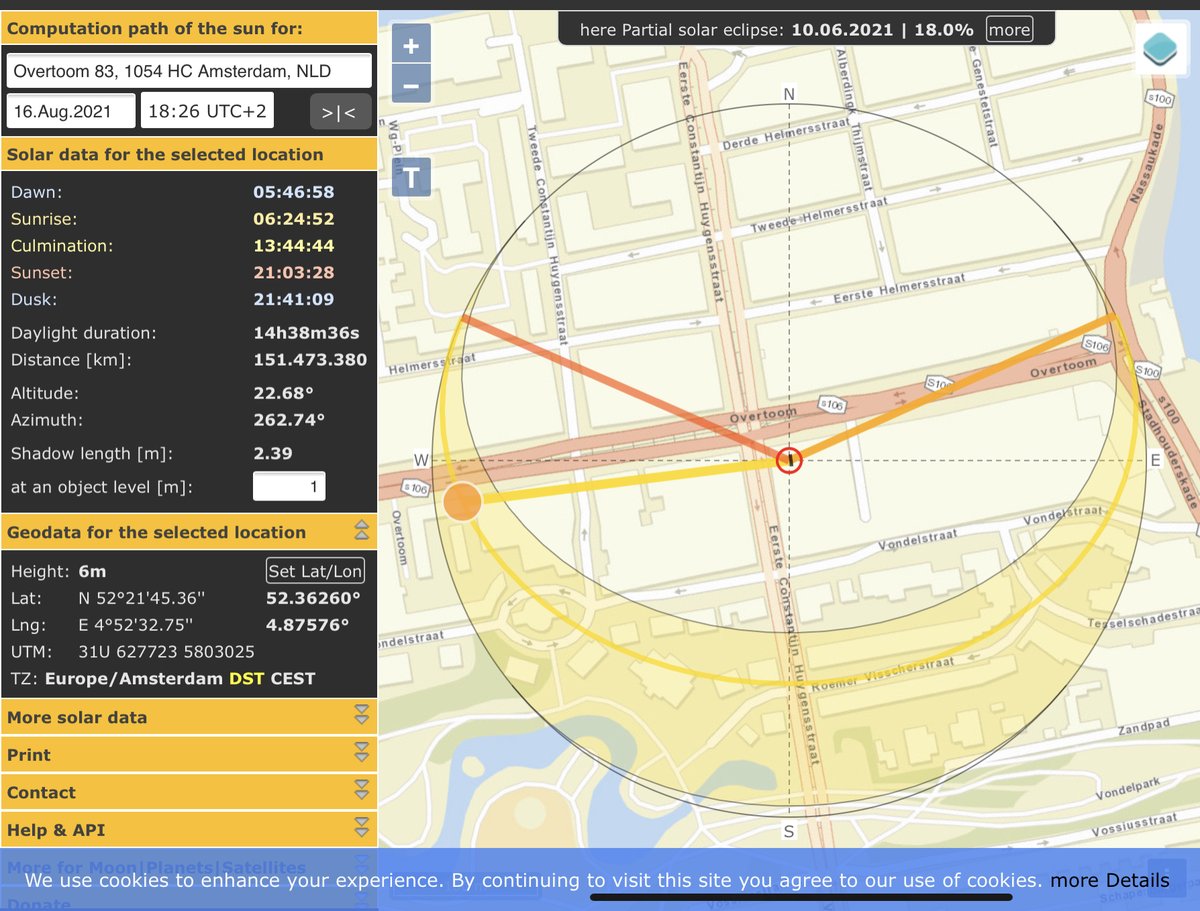The height and width of the screenshot is (911, 1200).
Task: Click the Altitude value 22.68°
Action: pos(284,393)
